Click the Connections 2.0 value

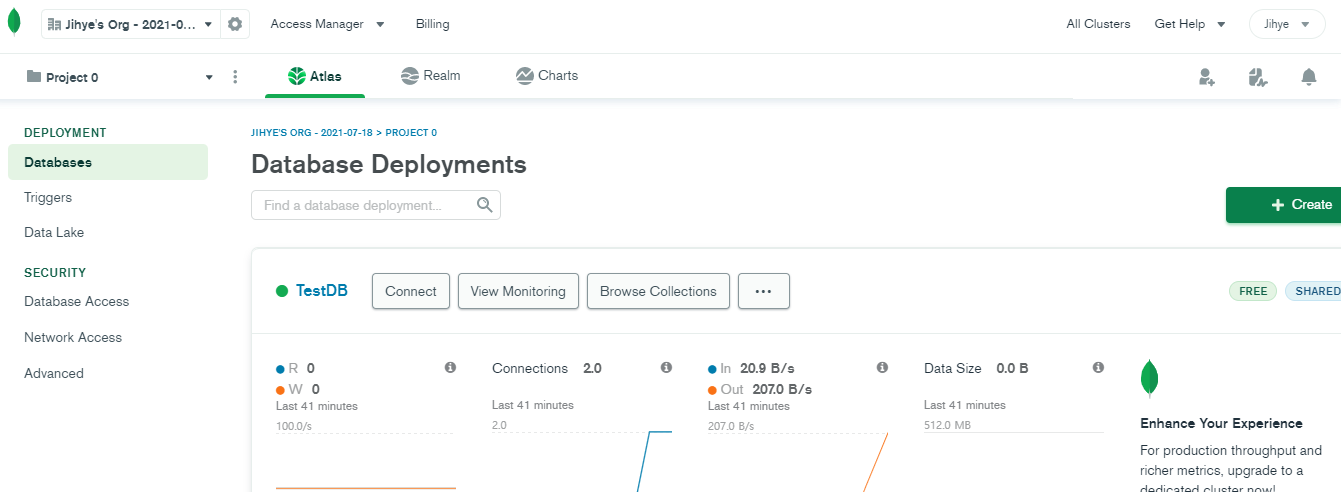pos(592,368)
